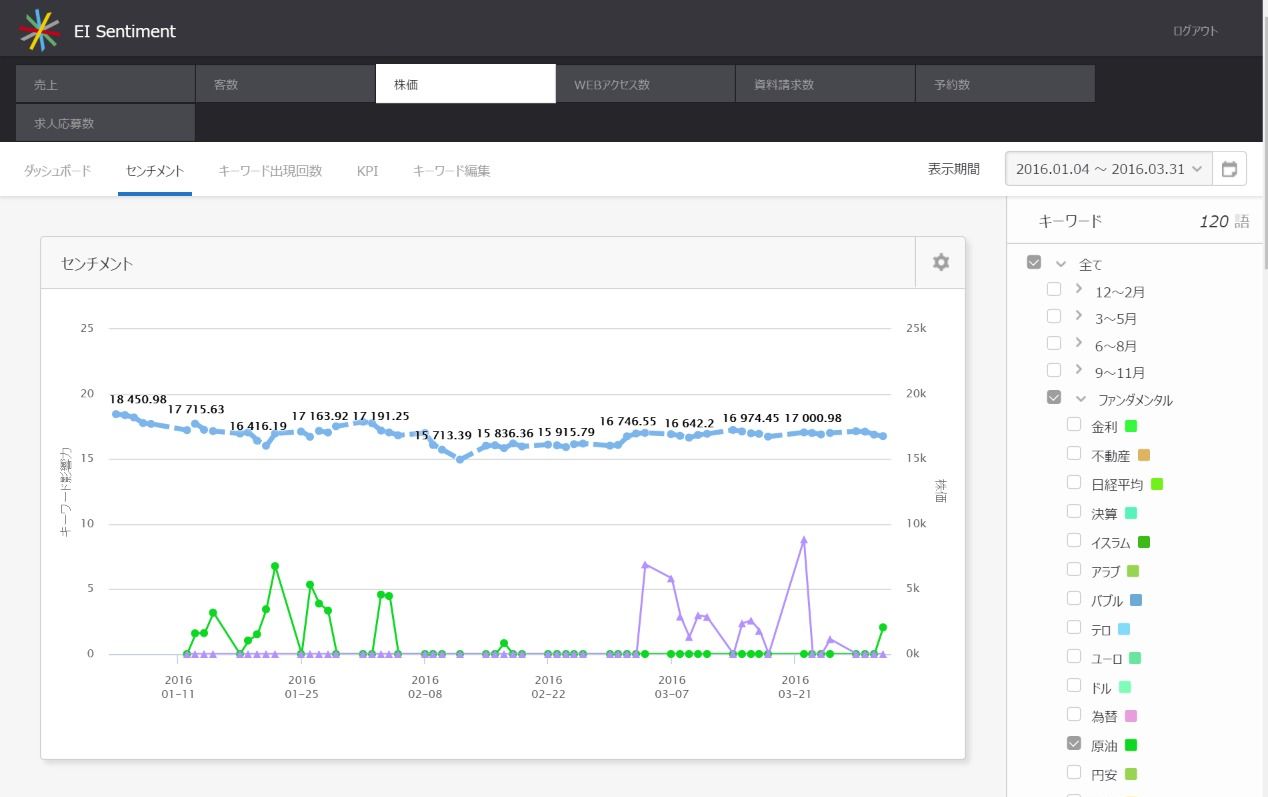Click the バブル blue color swatch

pyautogui.click(x=1136, y=601)
